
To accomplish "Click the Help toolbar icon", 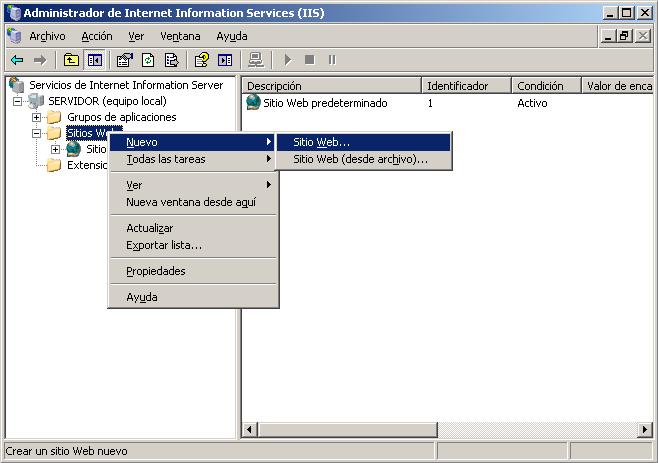I will click(202, 60).
